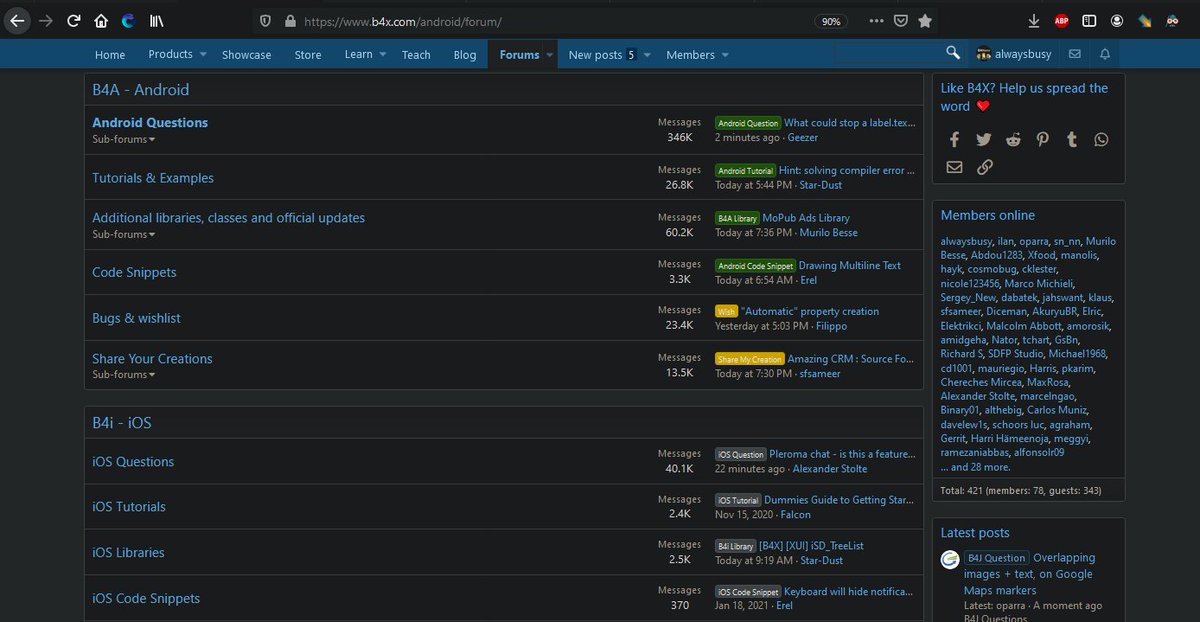Open the Latest posts heading link
This screenshot has width=1200, height=622.
pyautogui.click(x=975, y=533)
